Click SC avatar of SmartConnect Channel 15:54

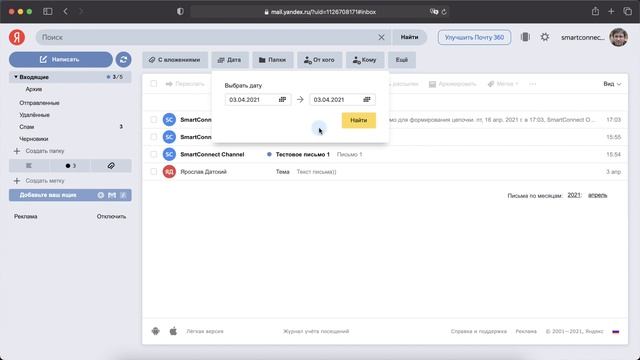(x=169, y=154)
